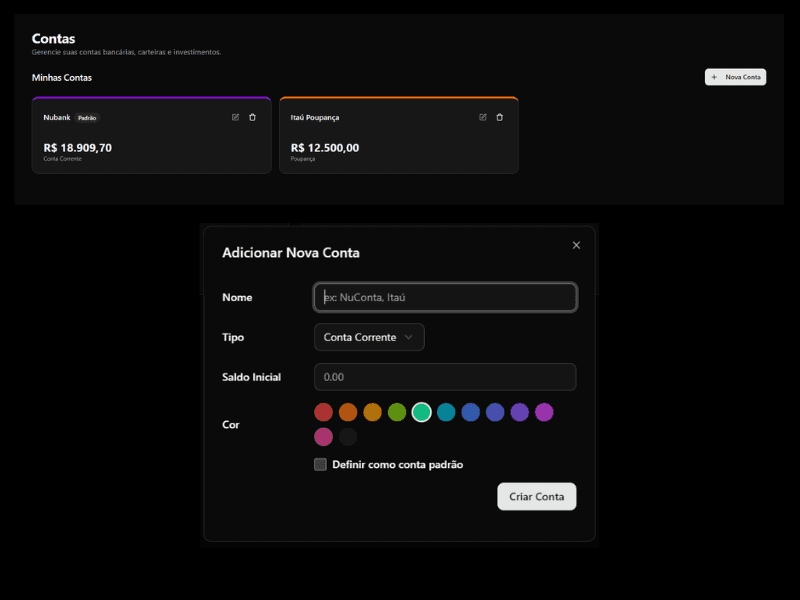Viewport: 800px width, 600px height.
Task: Choose the pink swatch in second row
Action: (x=323, y=437)
